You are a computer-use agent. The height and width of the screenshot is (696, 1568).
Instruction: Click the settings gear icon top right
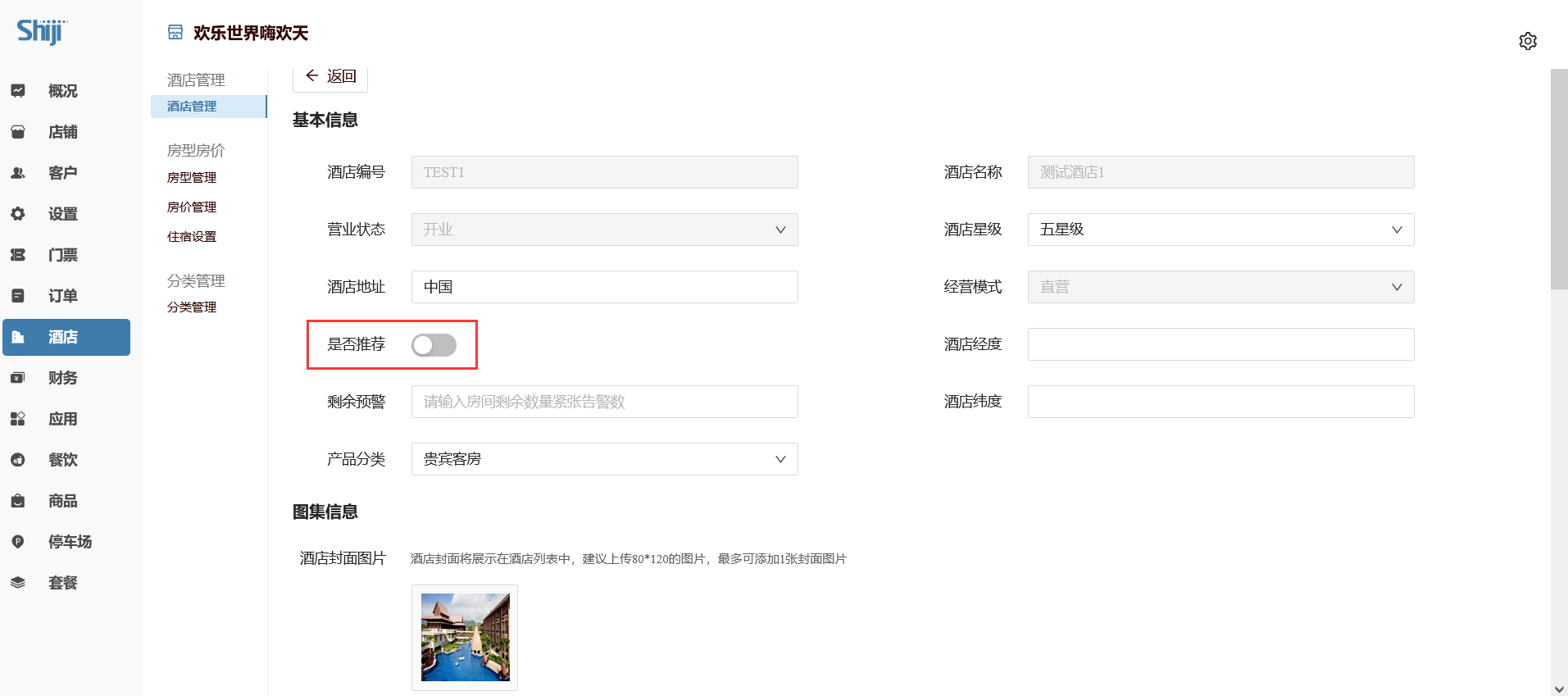pos(1527,41)
